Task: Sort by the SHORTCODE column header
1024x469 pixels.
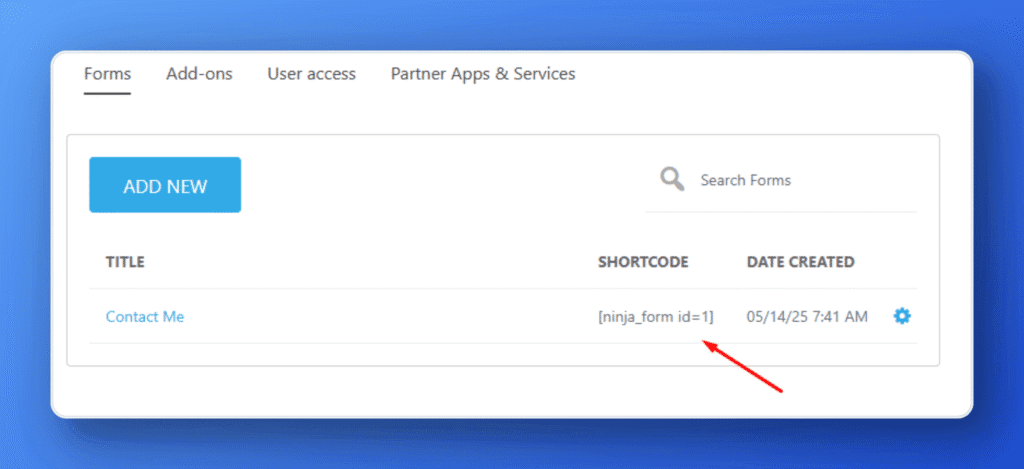Action: (643, 262)
